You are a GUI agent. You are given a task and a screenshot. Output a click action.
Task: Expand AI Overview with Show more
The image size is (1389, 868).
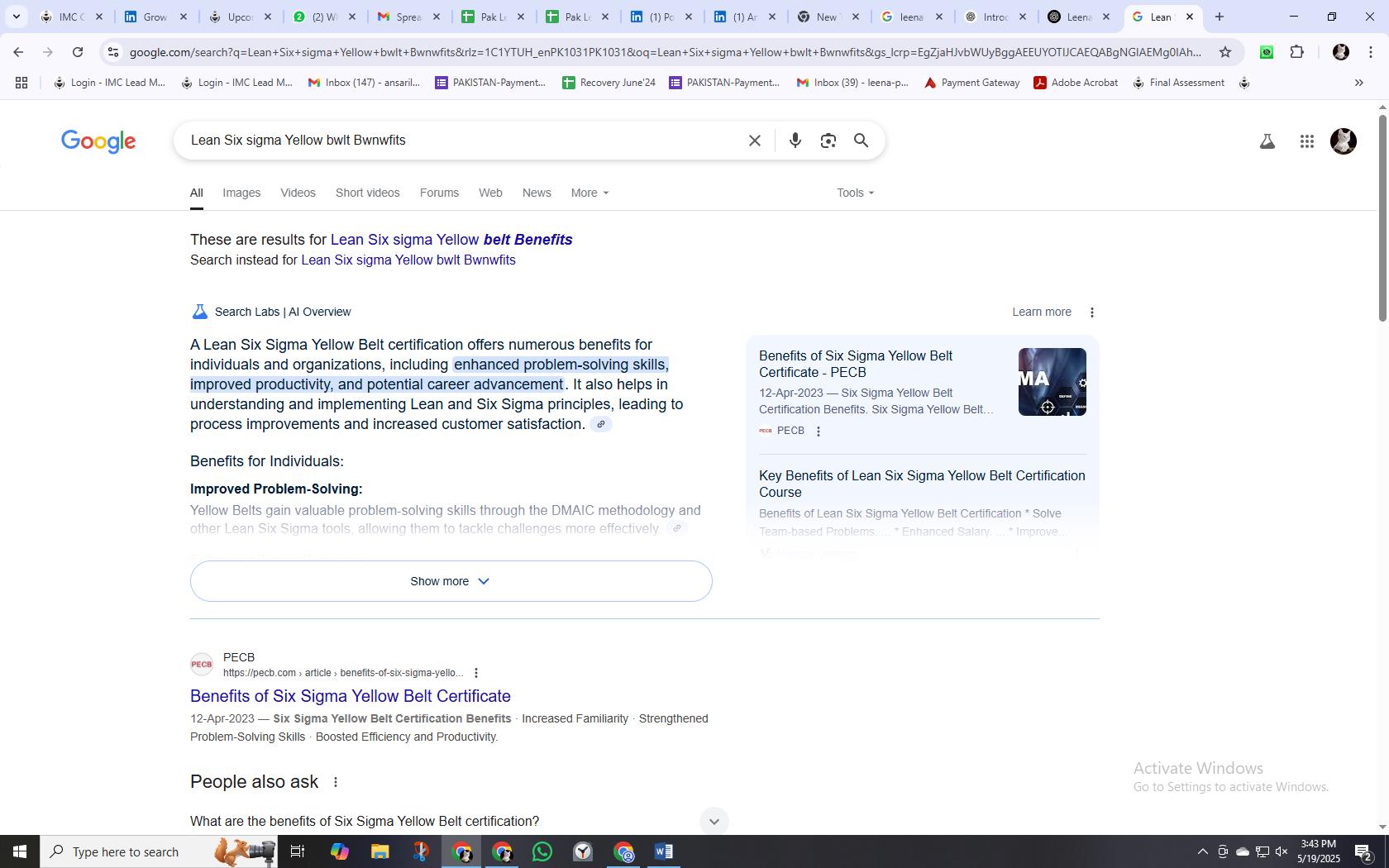[x=451, y=581]
